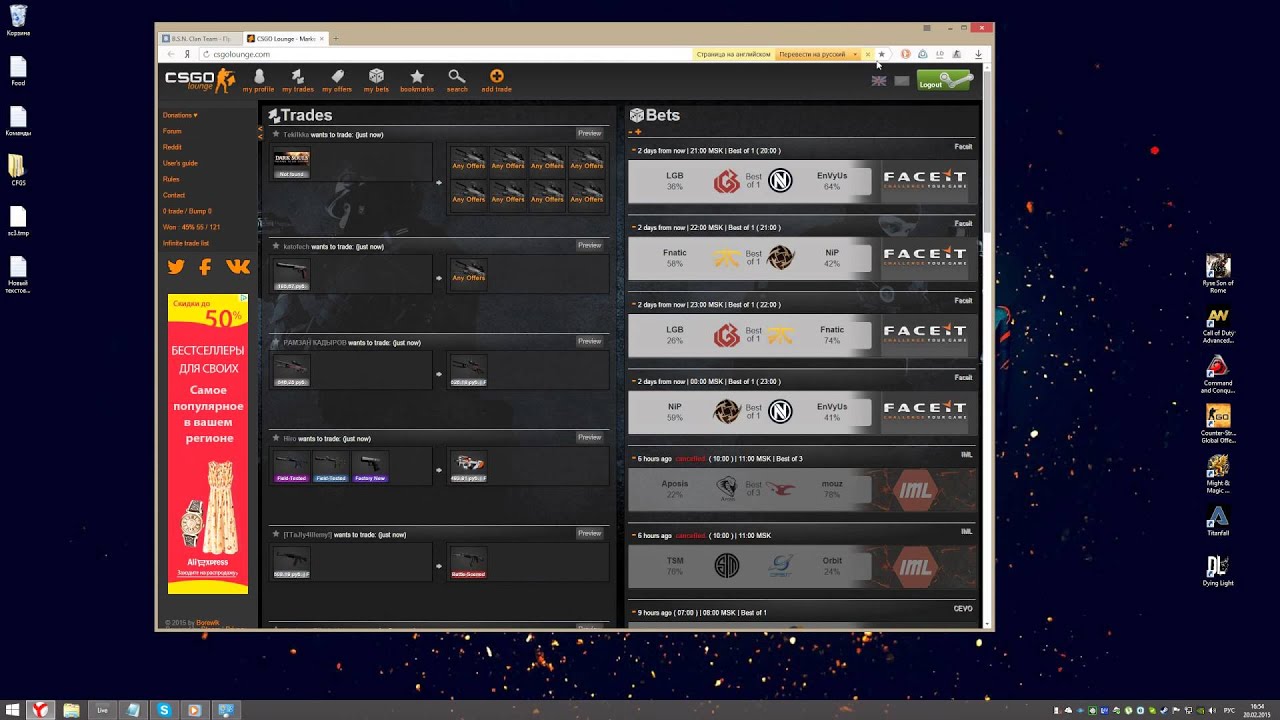Preview РАМЗАН КАДЫРОВ's trade

(590, 341)
